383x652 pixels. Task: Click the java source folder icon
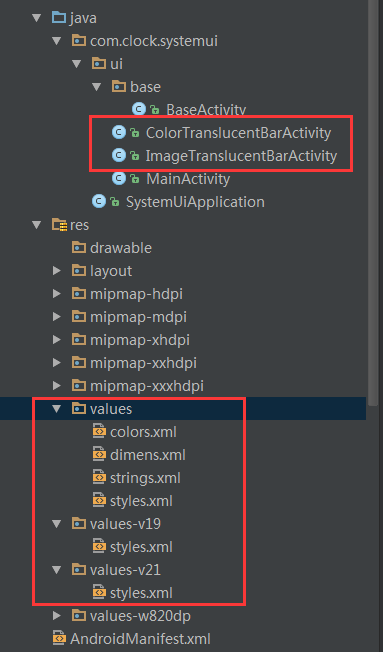(59, 17)
